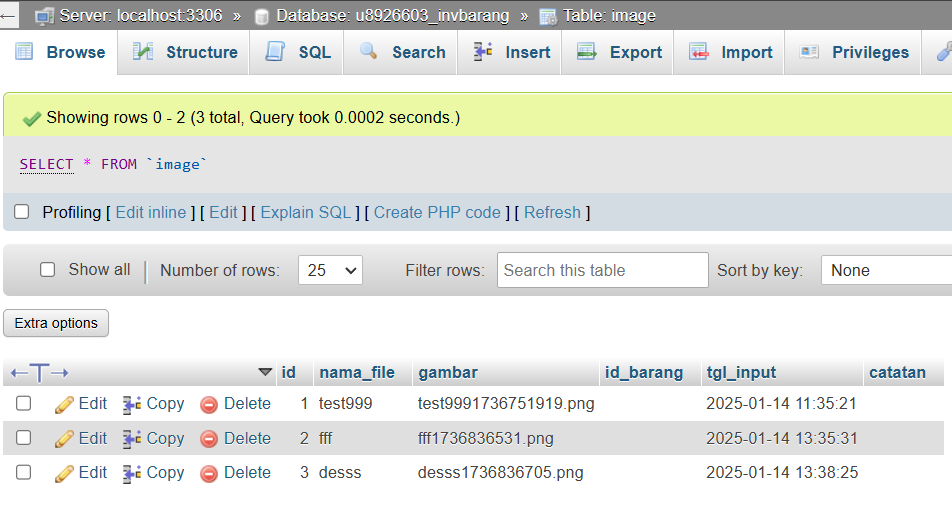Click the Copy icon for fff row
This screenshot has width=952, height=507.
132,438
